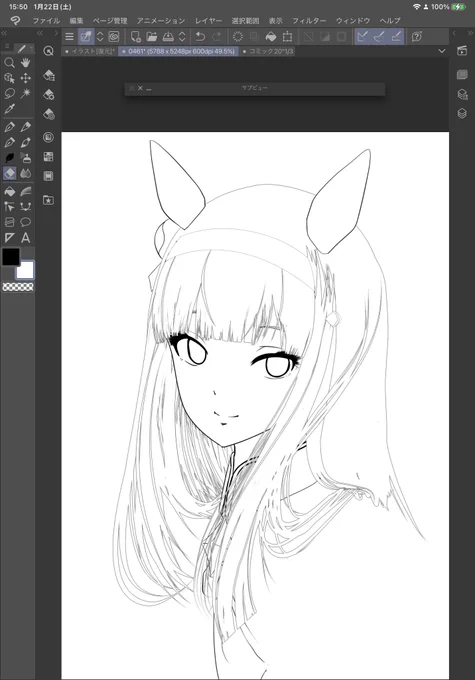Click Scale/Rotate transform icon
The image size is (475, 680).
point(287,36)
